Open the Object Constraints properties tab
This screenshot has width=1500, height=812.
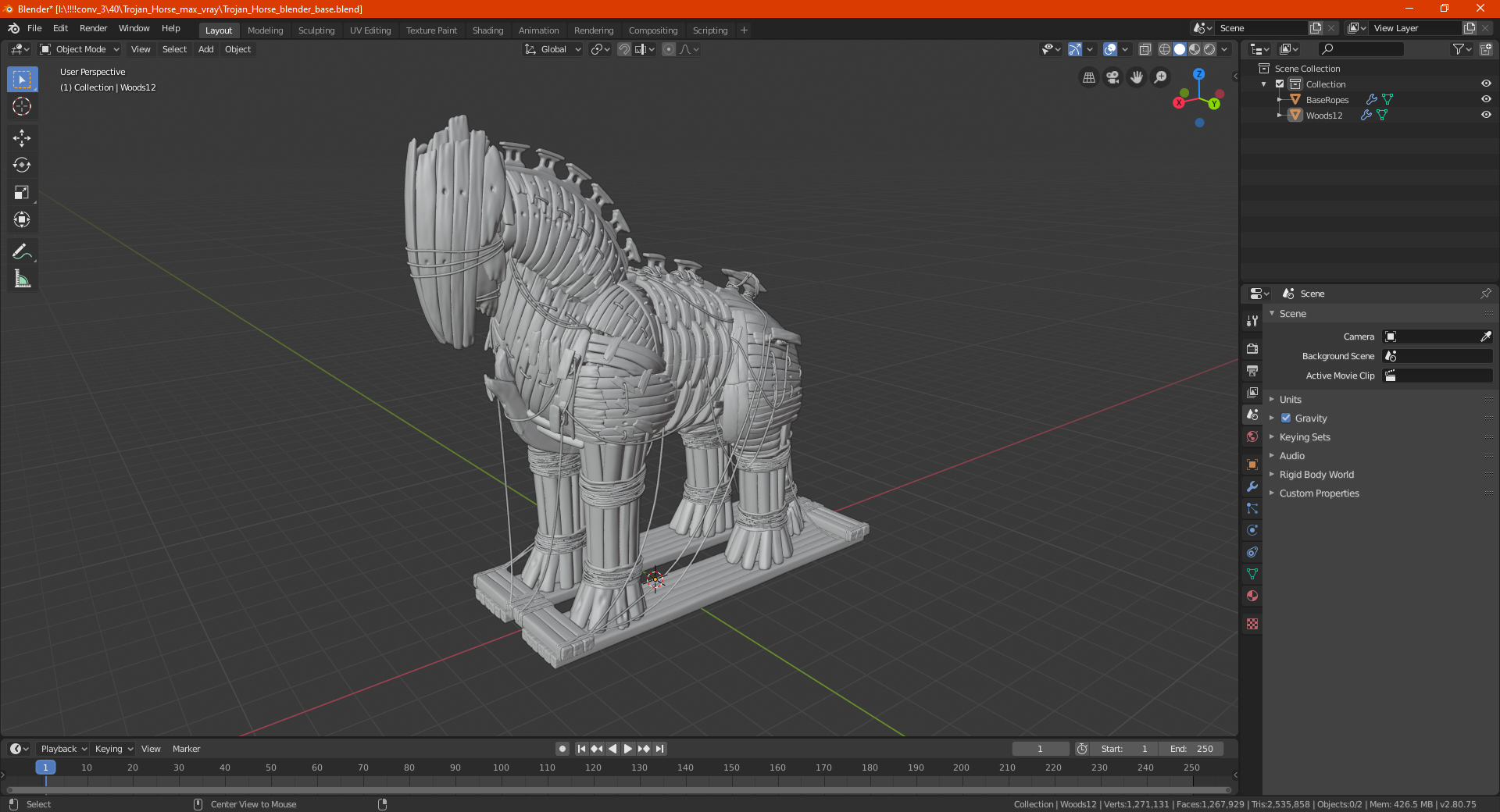click(x=1252, y=552)
